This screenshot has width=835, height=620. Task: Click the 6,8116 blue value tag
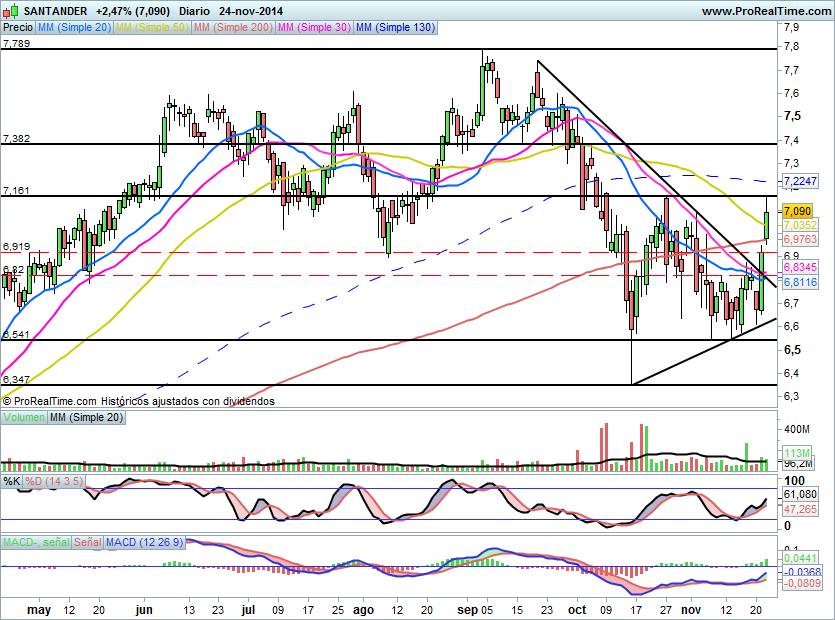click(800, 282)
